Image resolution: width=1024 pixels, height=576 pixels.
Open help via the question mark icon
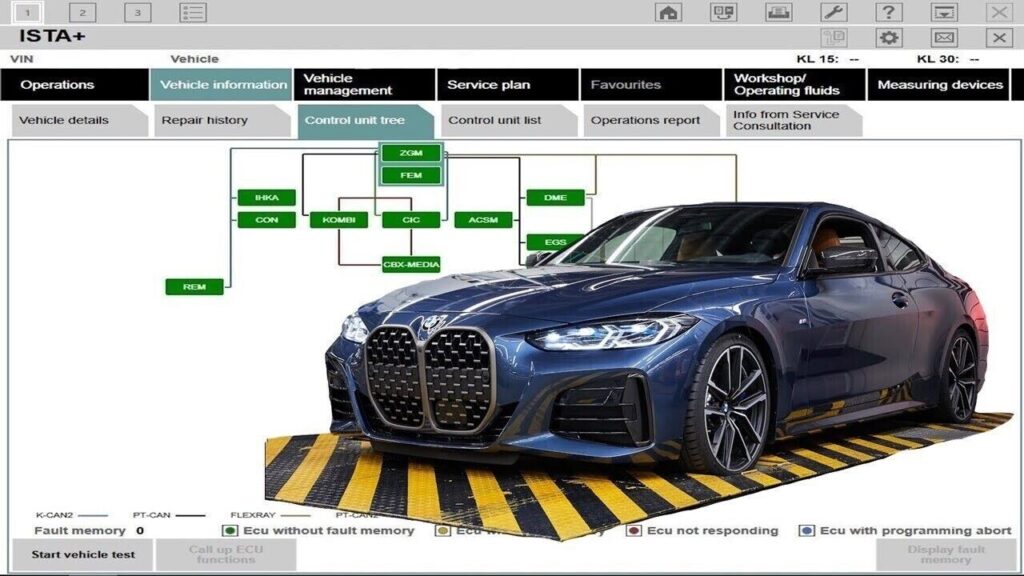pos(888,13)
